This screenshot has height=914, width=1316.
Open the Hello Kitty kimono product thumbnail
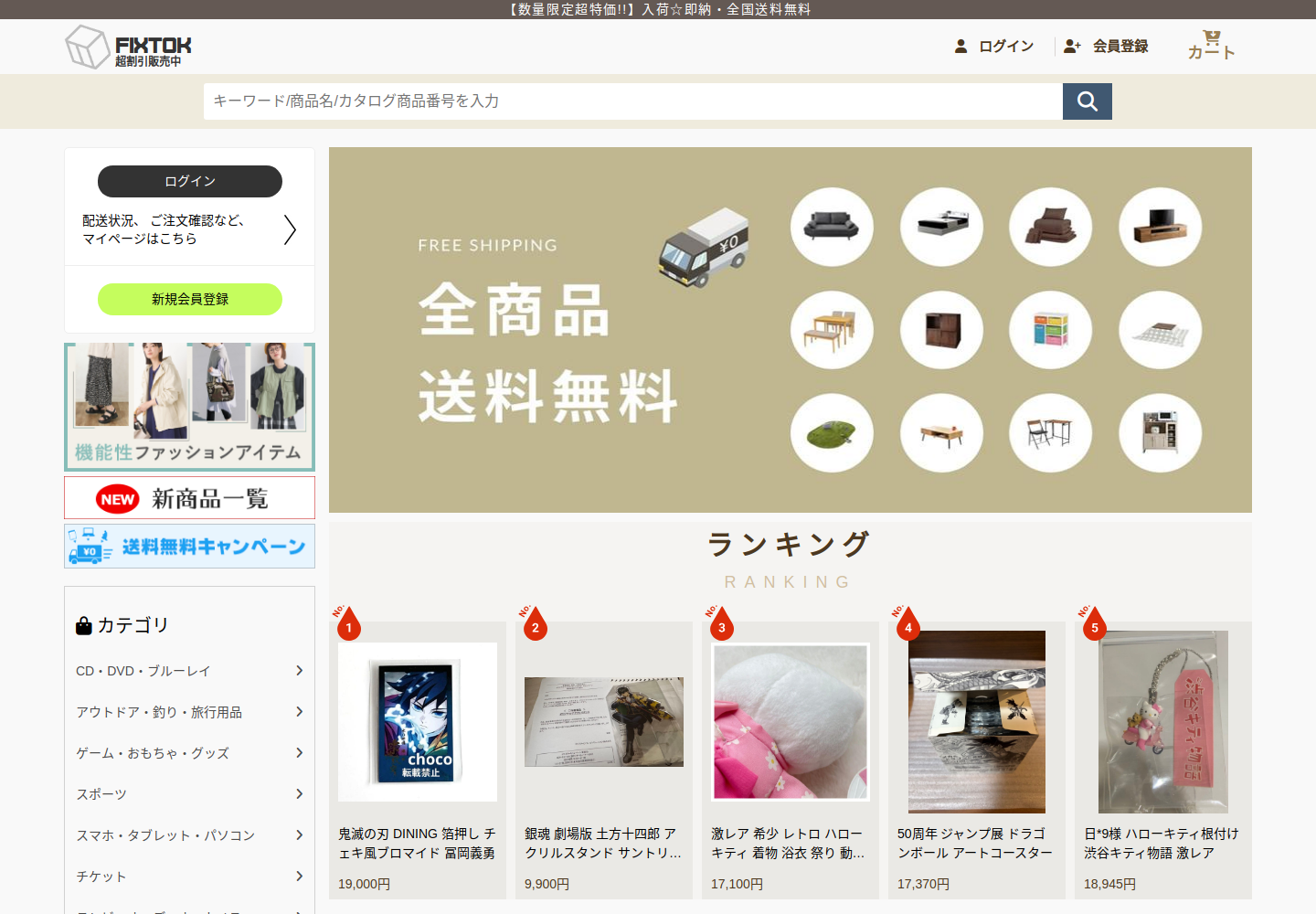(x=791, y=722)
